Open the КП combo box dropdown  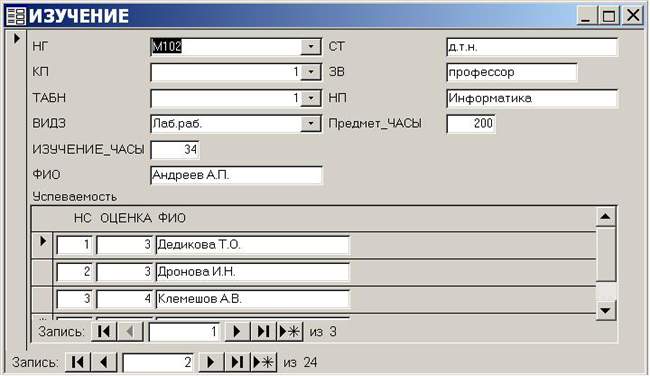311,72
